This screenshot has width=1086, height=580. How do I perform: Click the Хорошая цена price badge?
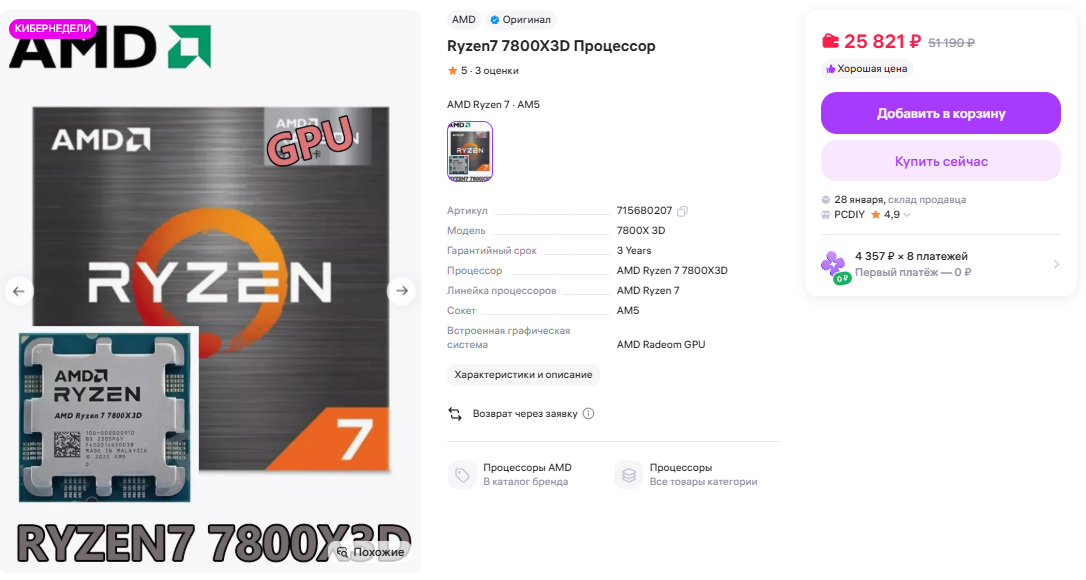[866, 69]
